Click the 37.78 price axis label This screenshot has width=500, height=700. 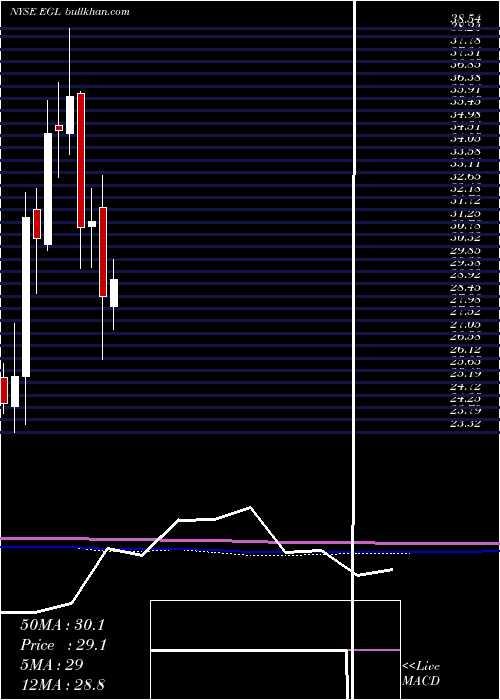pos(466,41)
